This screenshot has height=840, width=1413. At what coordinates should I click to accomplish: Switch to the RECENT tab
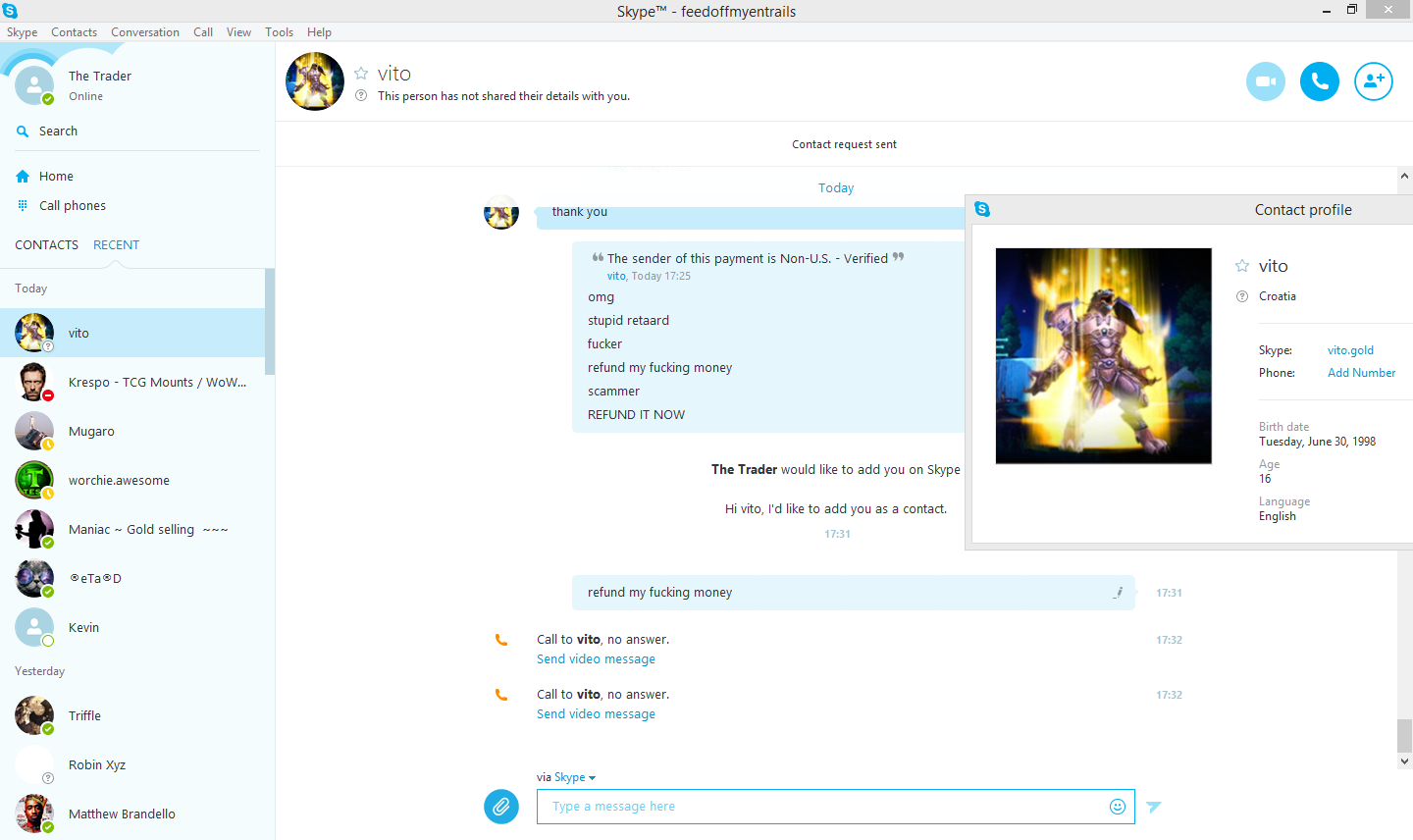pos(116,245)
